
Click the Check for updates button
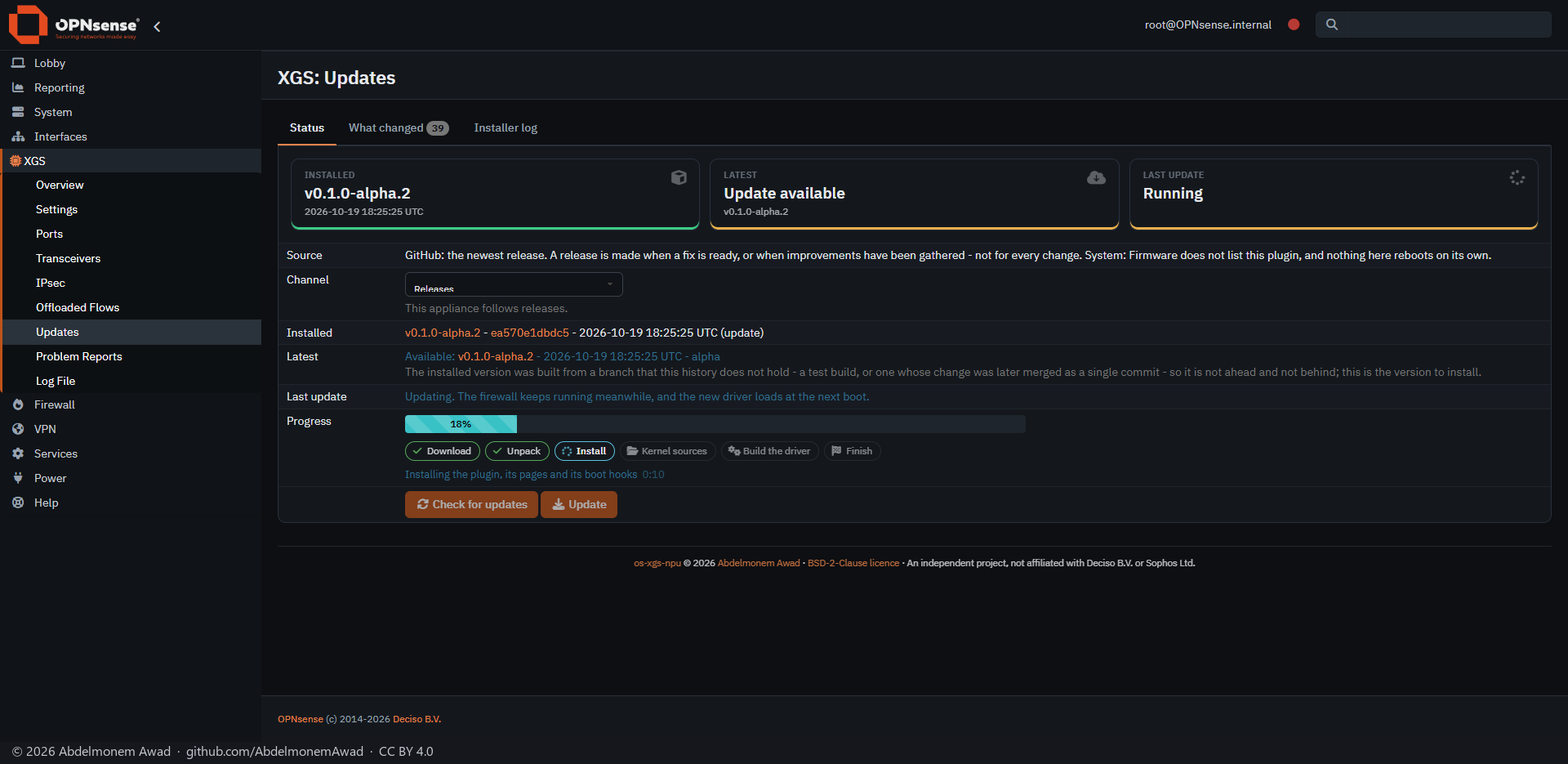pyautogui.click(x=471, y=504)
